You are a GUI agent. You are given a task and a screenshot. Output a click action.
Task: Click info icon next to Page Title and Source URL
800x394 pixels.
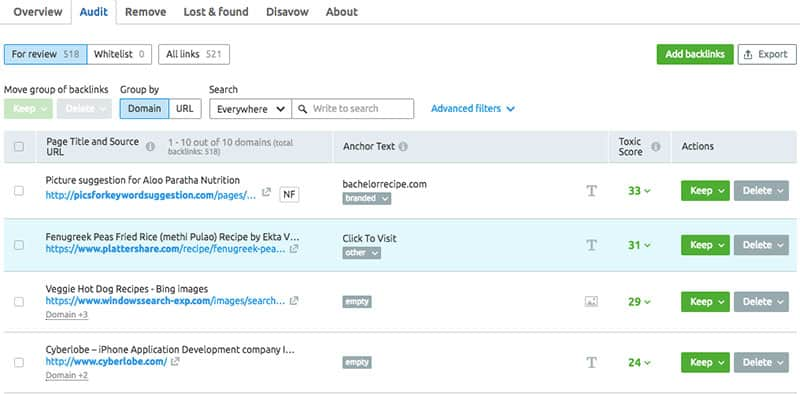tap(150, 146)
